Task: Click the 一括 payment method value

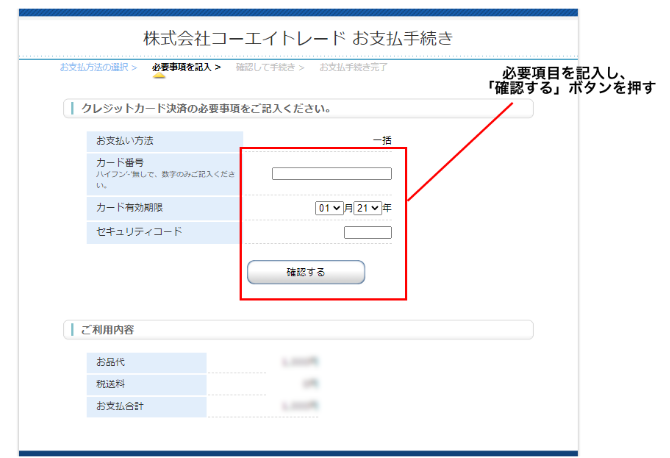Action: tap(382, 140)
